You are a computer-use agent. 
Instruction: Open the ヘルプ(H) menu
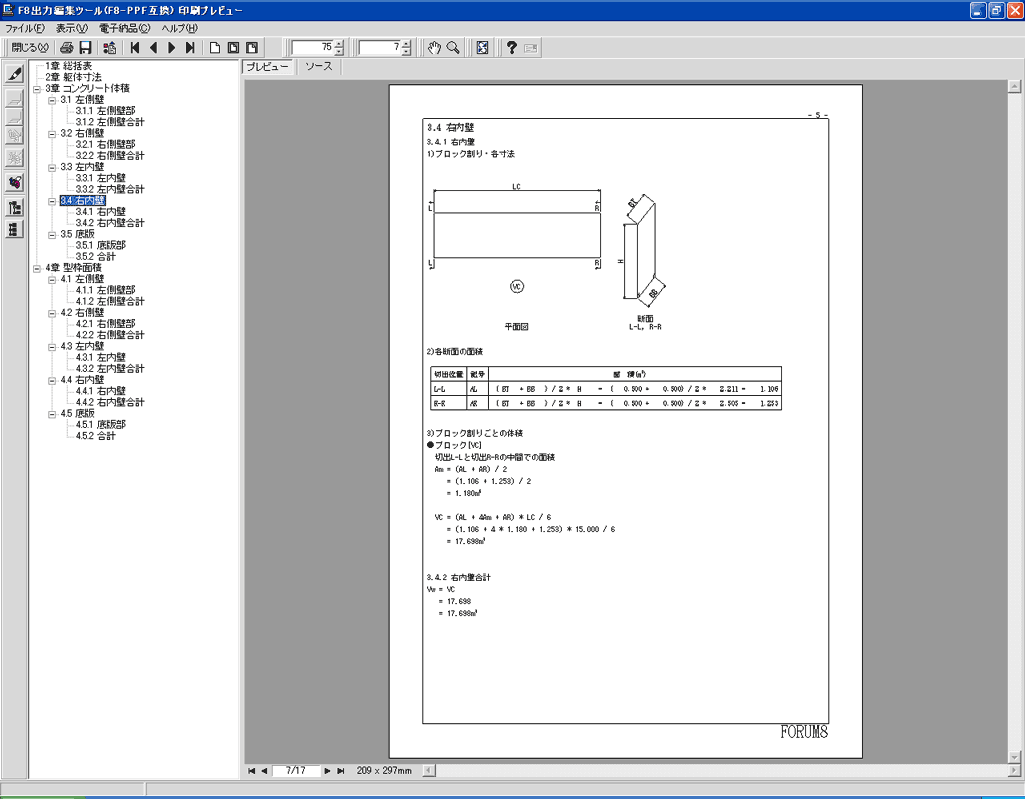pos(179,28)
